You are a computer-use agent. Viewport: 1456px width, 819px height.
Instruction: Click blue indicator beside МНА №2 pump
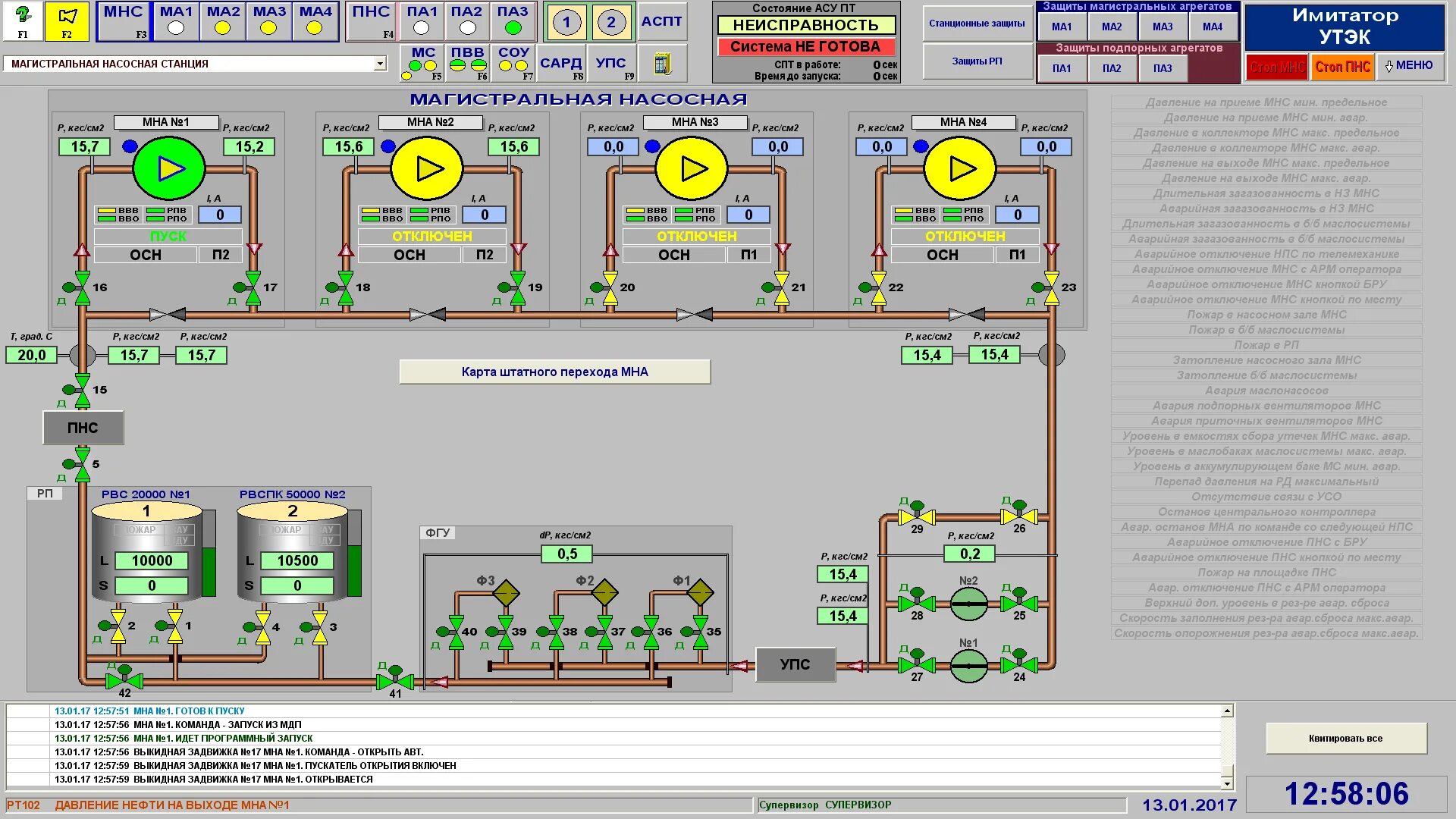388,146
